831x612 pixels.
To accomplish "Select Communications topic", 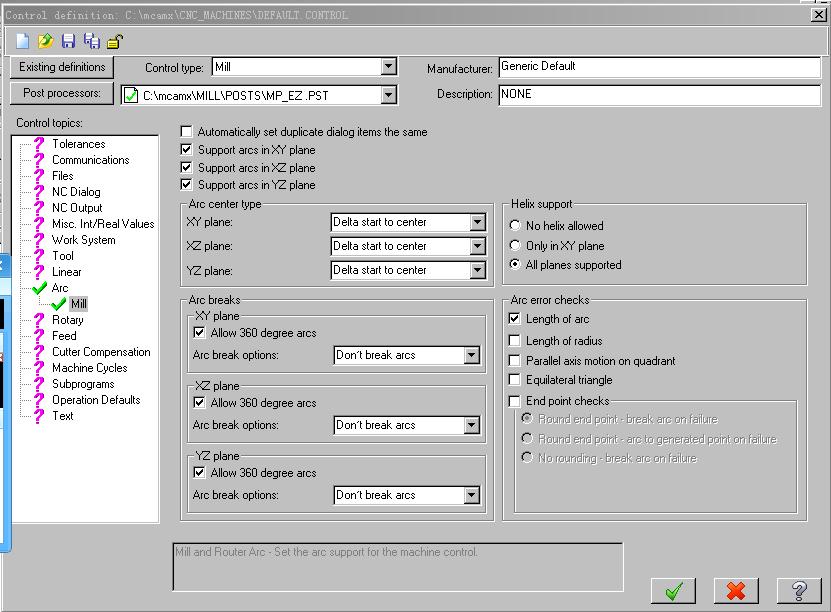I will [x=91, y=159].
